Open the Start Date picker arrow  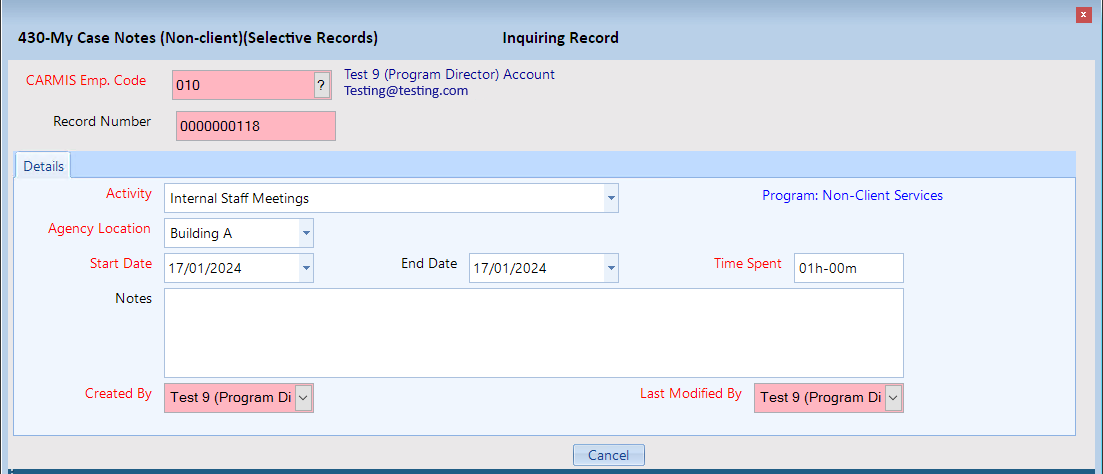[305, 269]
